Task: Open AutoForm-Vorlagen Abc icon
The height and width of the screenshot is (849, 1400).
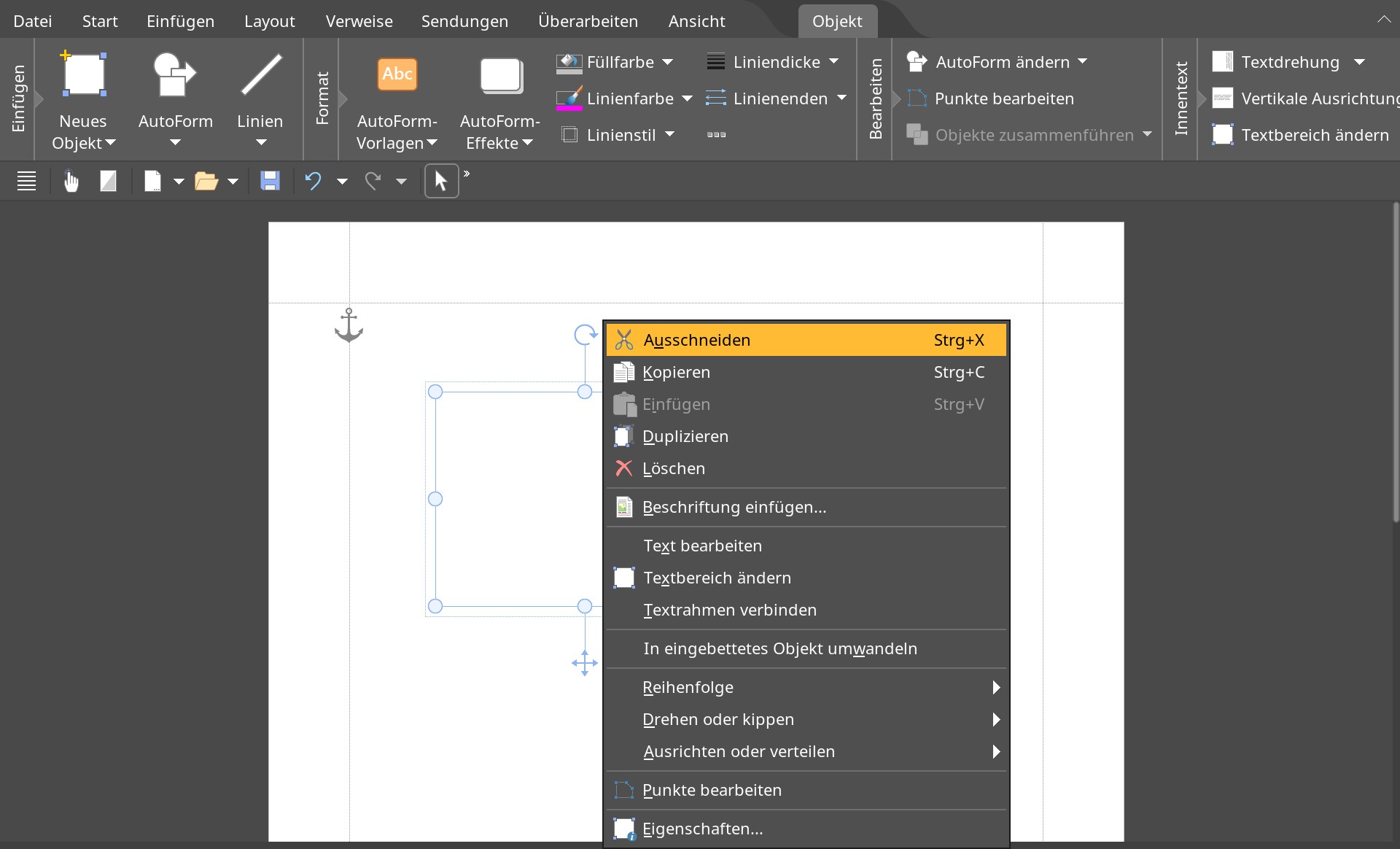Action: click(397, 74)
